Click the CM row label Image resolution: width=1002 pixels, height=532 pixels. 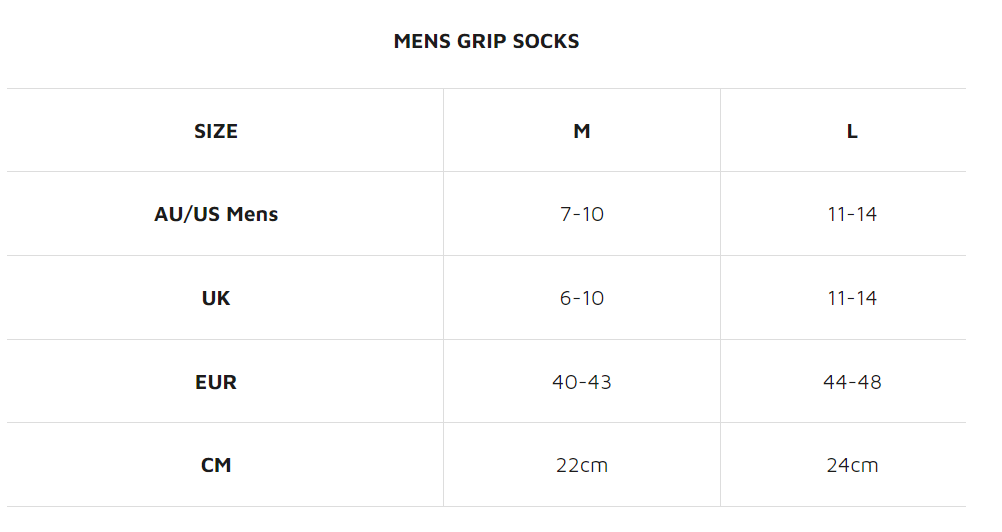coord(216,465)
